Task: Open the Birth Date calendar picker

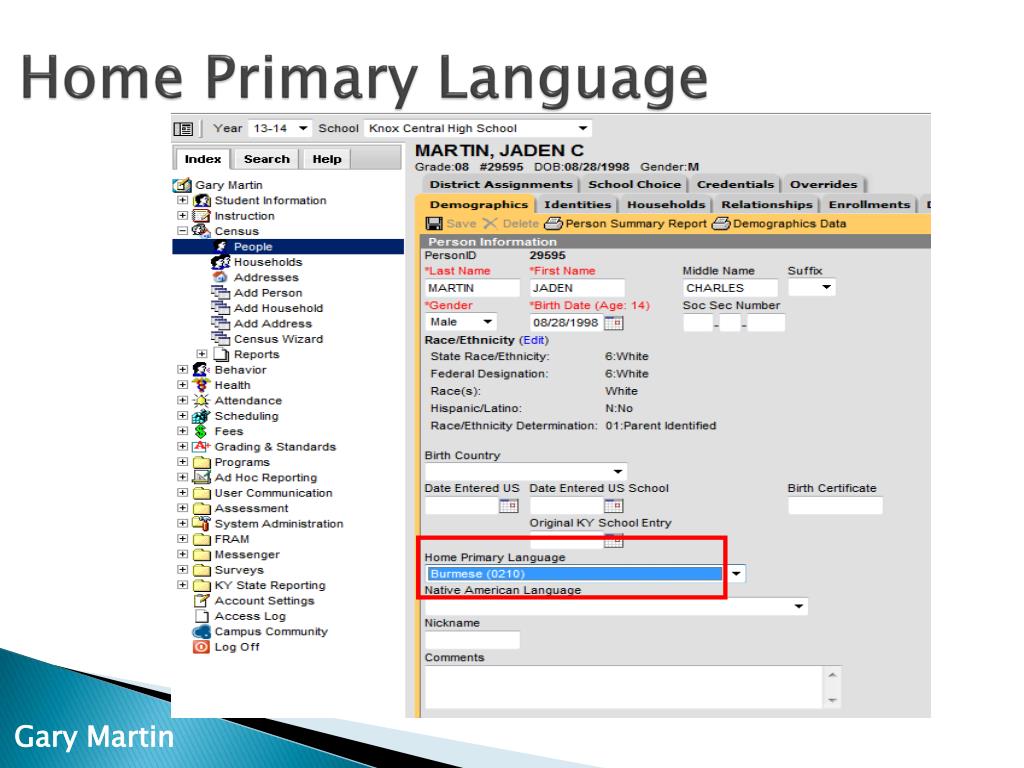Action: (613, 323)
